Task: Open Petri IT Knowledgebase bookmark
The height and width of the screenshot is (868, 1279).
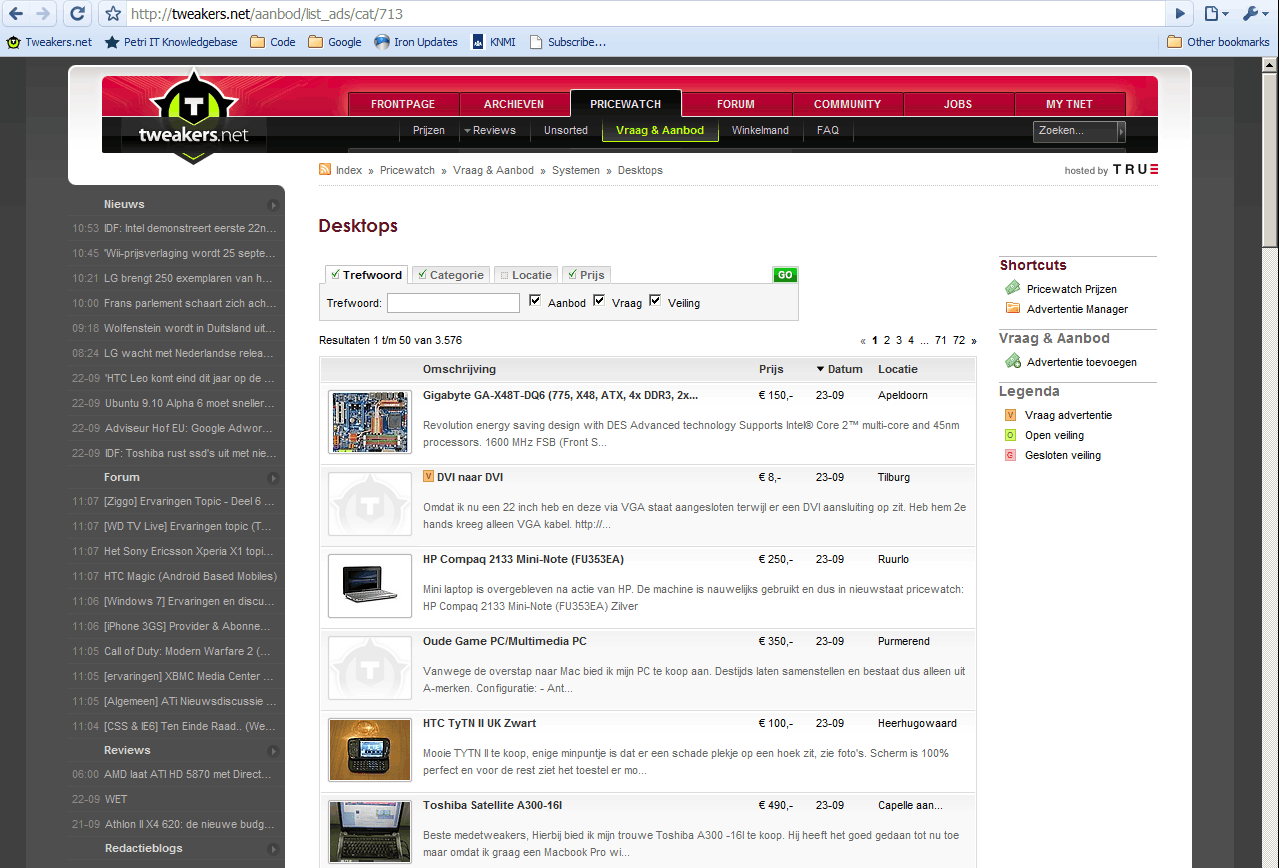Action: (171, 42)
